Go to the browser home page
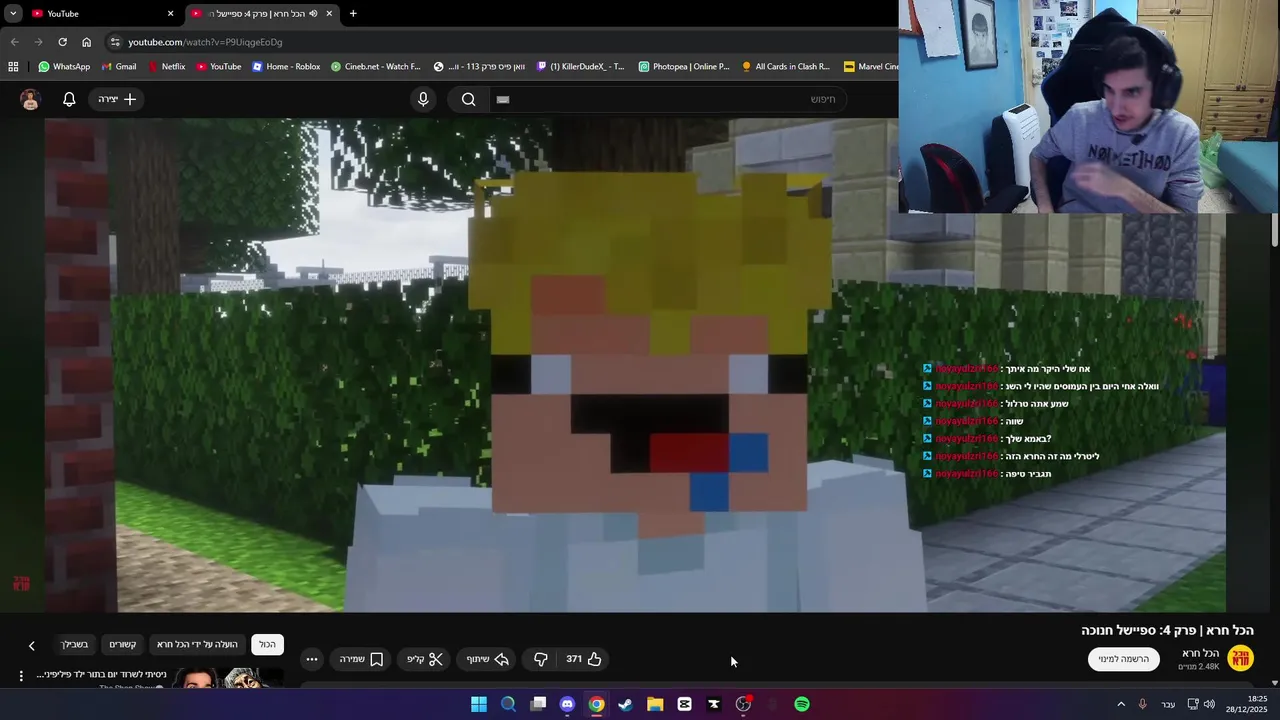The width and height of the screenshot is (1280, 720). (86, 42)
